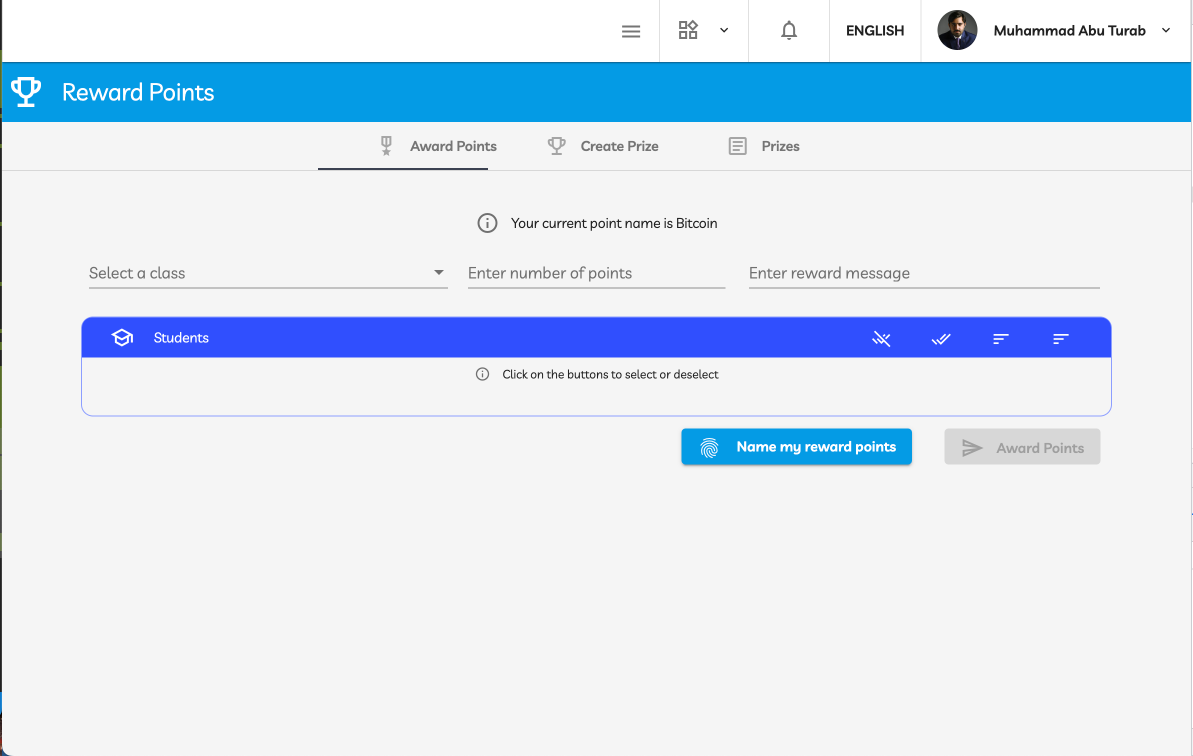This screenshot has width=1193, height=756.
Task: Click the trophy icon in the blue header
Action: click(25, 91)
